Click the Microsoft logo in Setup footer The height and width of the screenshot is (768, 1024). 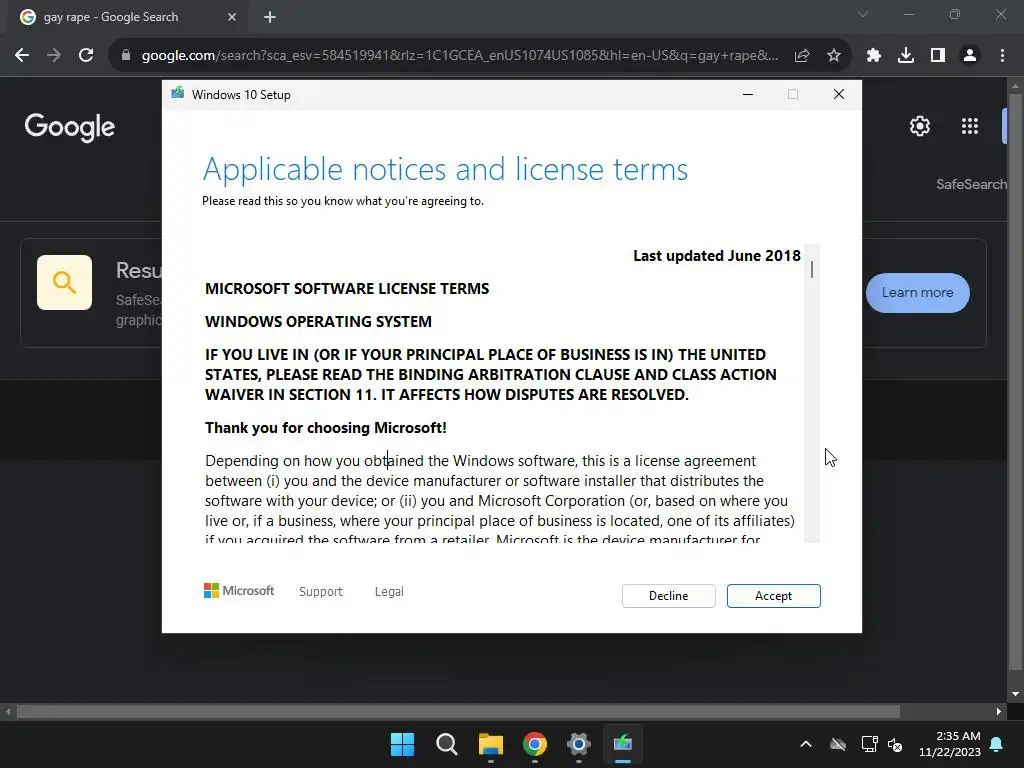pos(239,590)
